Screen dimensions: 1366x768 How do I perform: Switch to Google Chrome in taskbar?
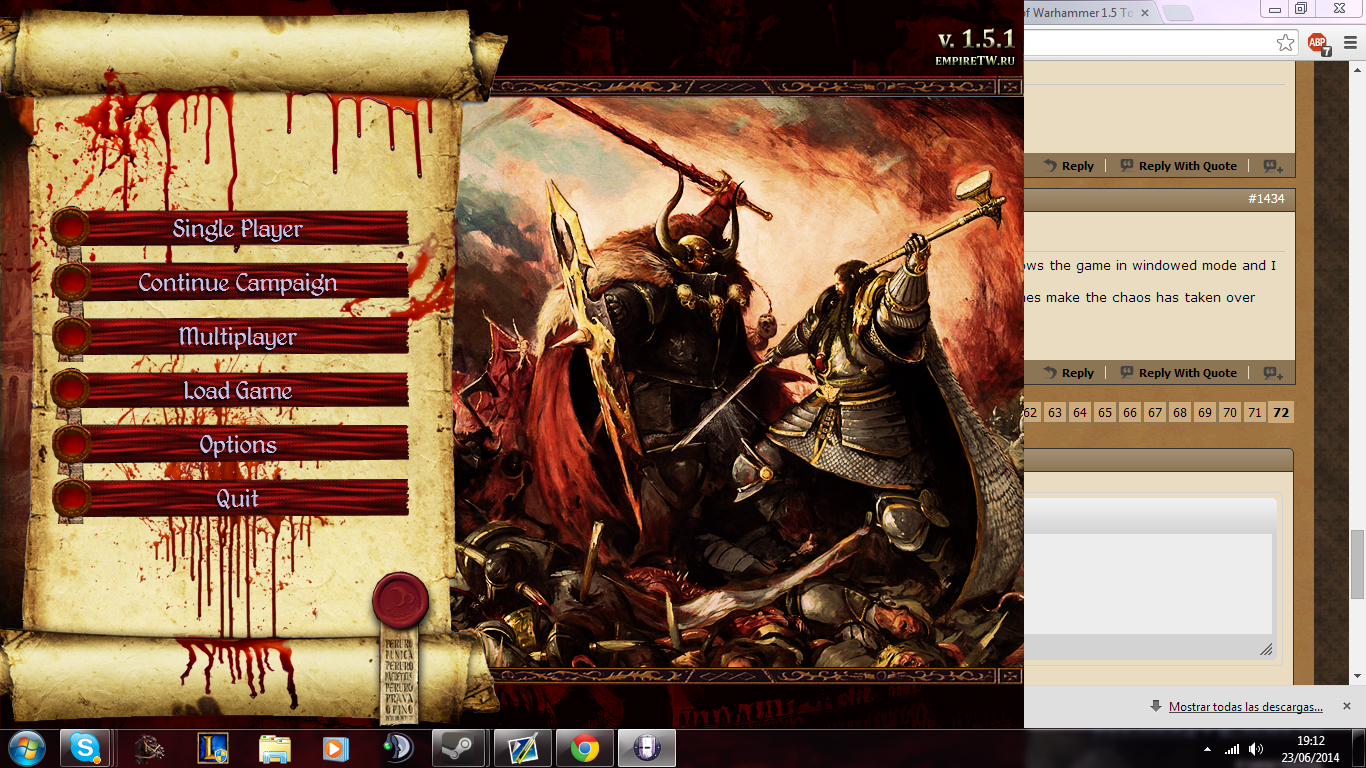pos(585,748)
